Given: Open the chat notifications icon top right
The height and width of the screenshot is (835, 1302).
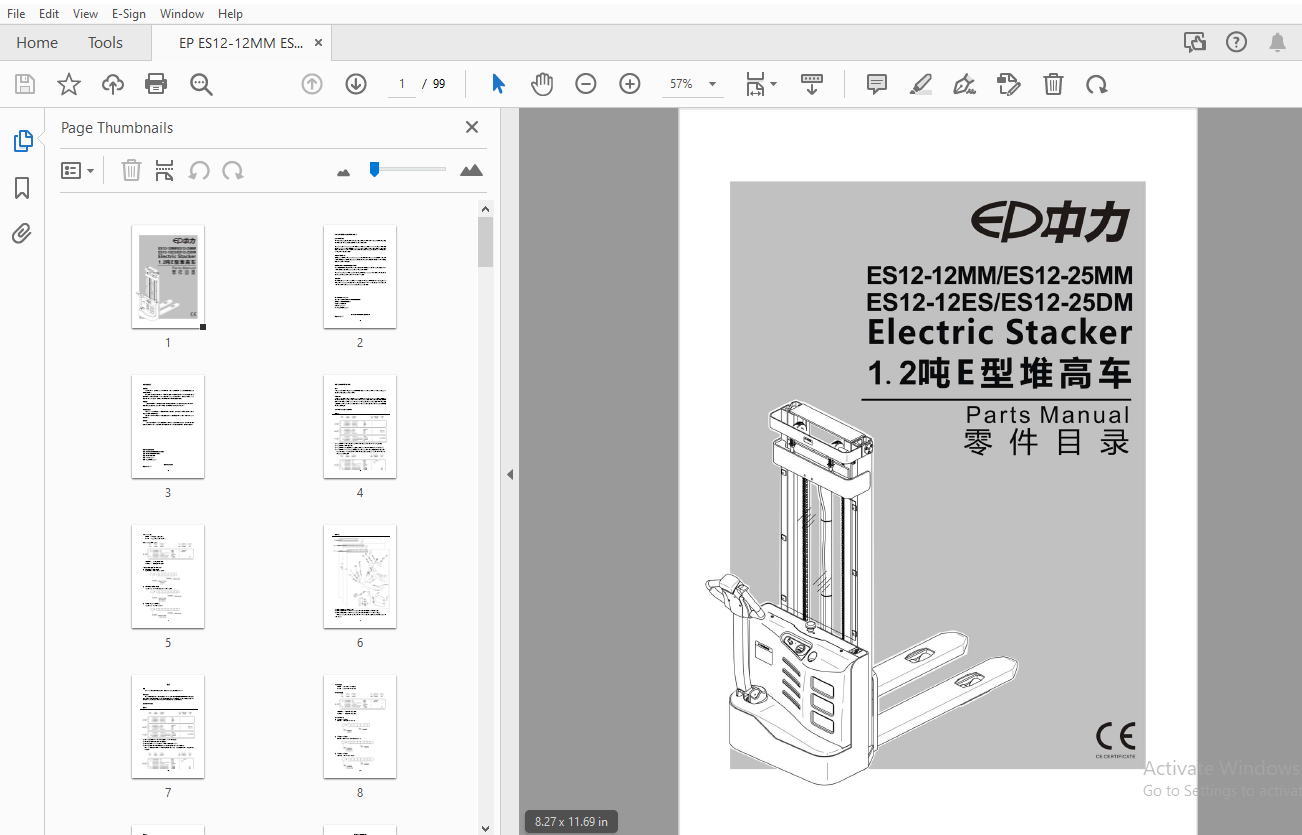Looking at the screenshot, I should tap(1195, 42).
